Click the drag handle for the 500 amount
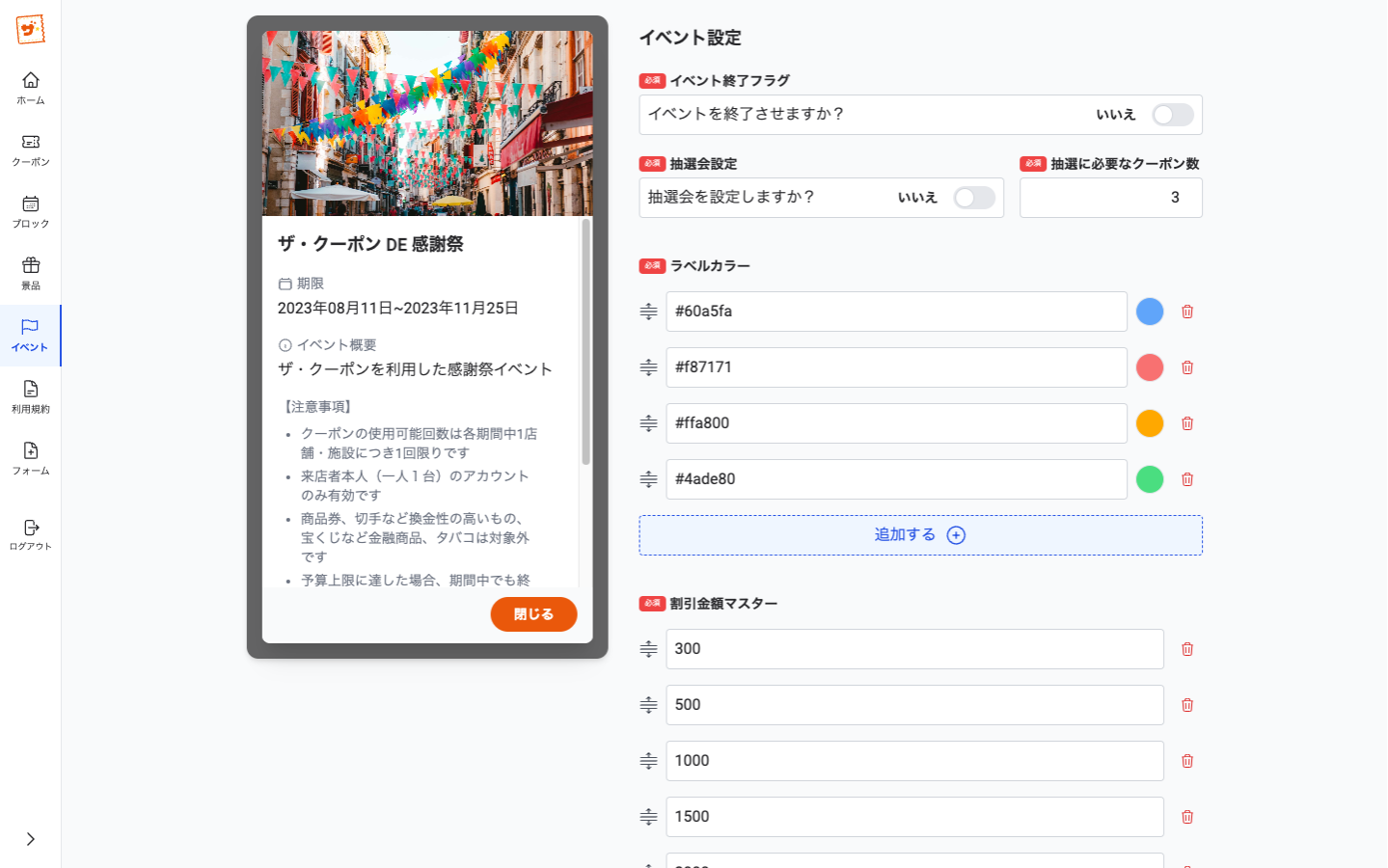The width and height of the screenshot is (1388, 868). pos(648,705)
